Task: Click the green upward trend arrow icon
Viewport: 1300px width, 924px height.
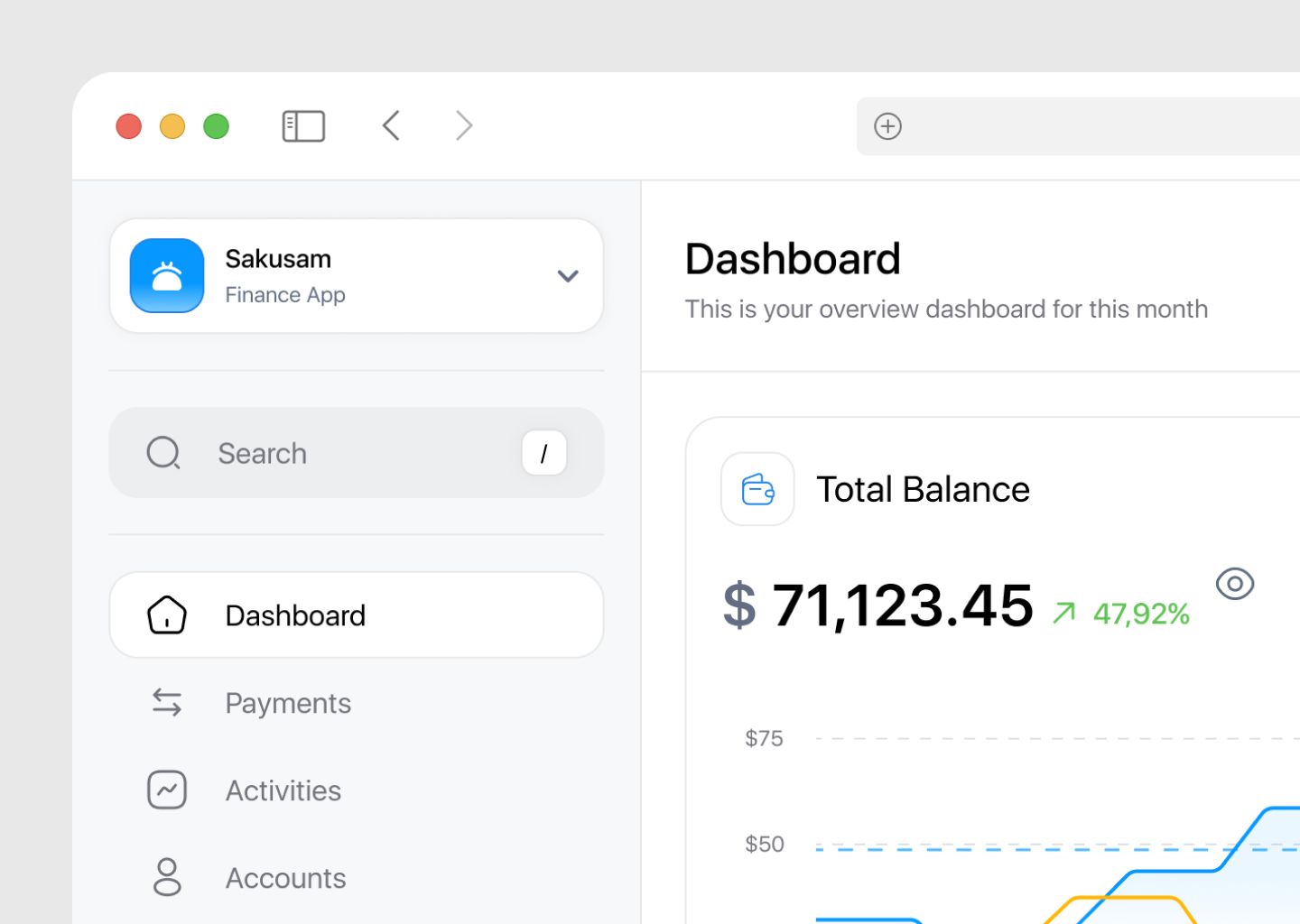Action: coord(1065,612)
